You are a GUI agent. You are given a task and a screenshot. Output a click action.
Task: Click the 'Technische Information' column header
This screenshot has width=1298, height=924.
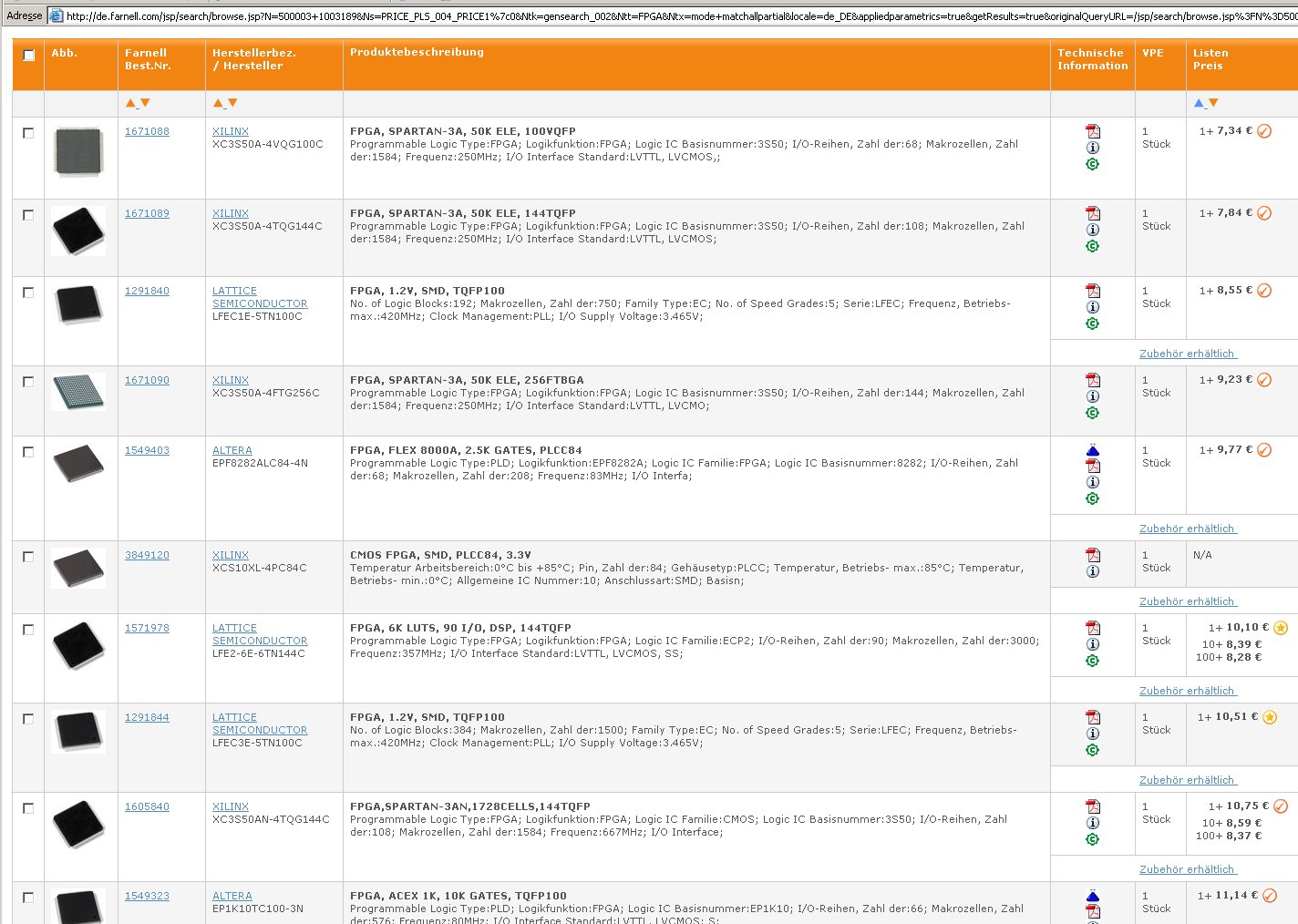point(1092,59)
